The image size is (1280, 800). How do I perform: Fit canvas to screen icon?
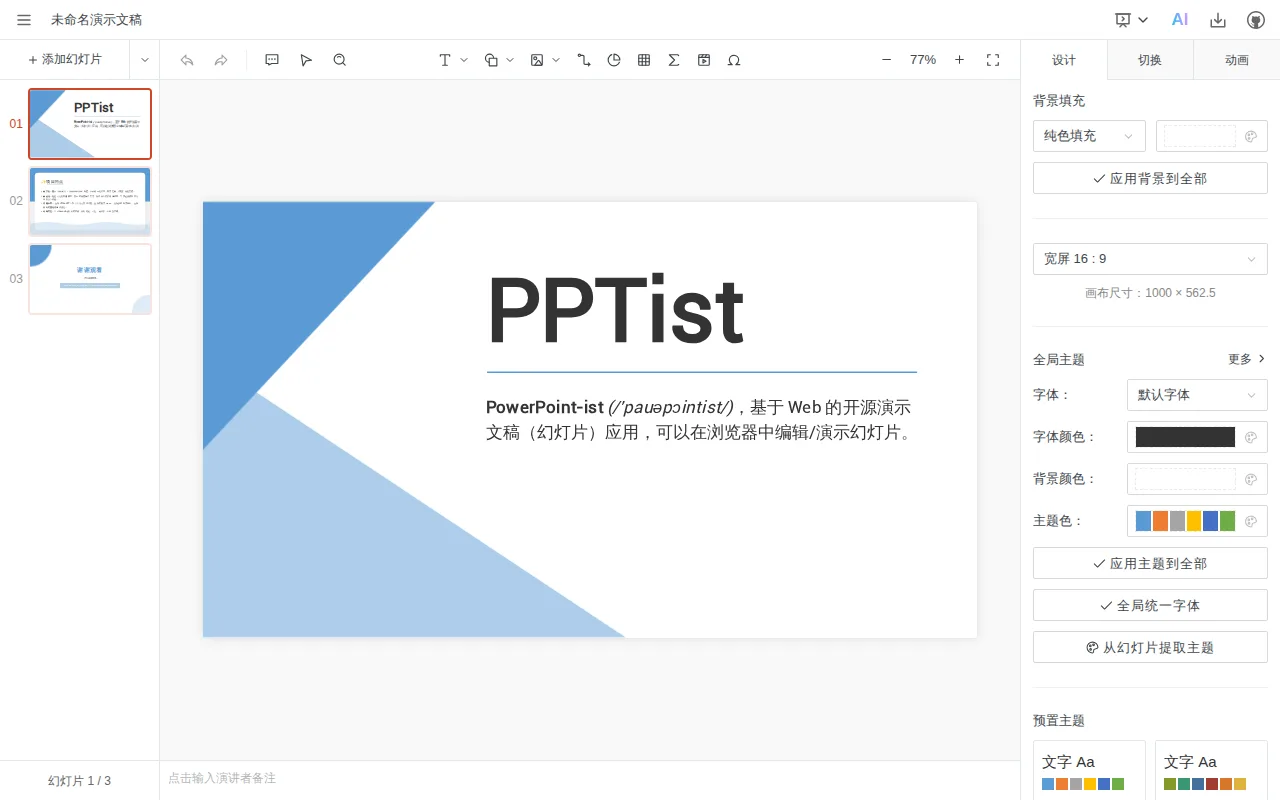click(993, 60)
